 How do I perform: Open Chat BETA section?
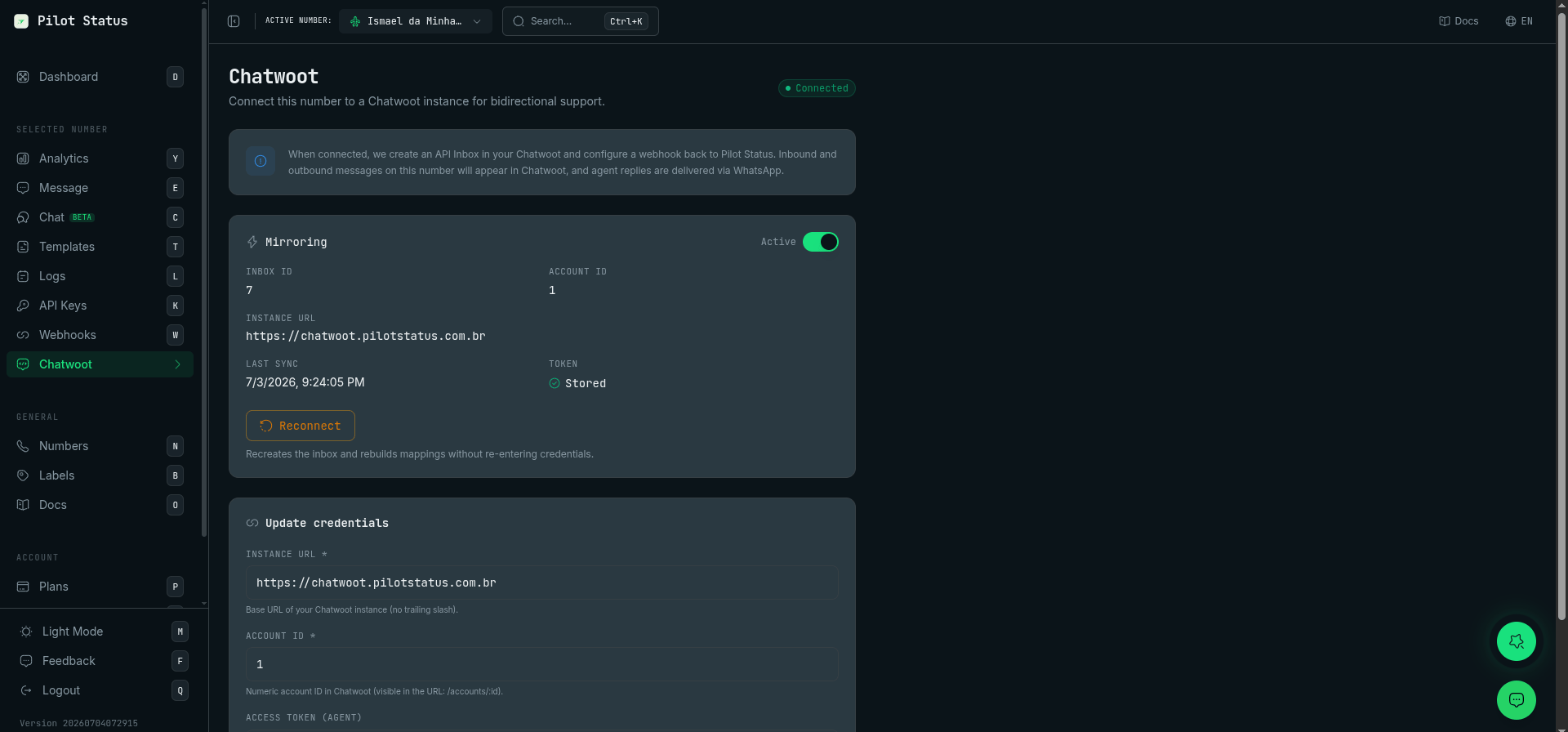tap(100, 217)
